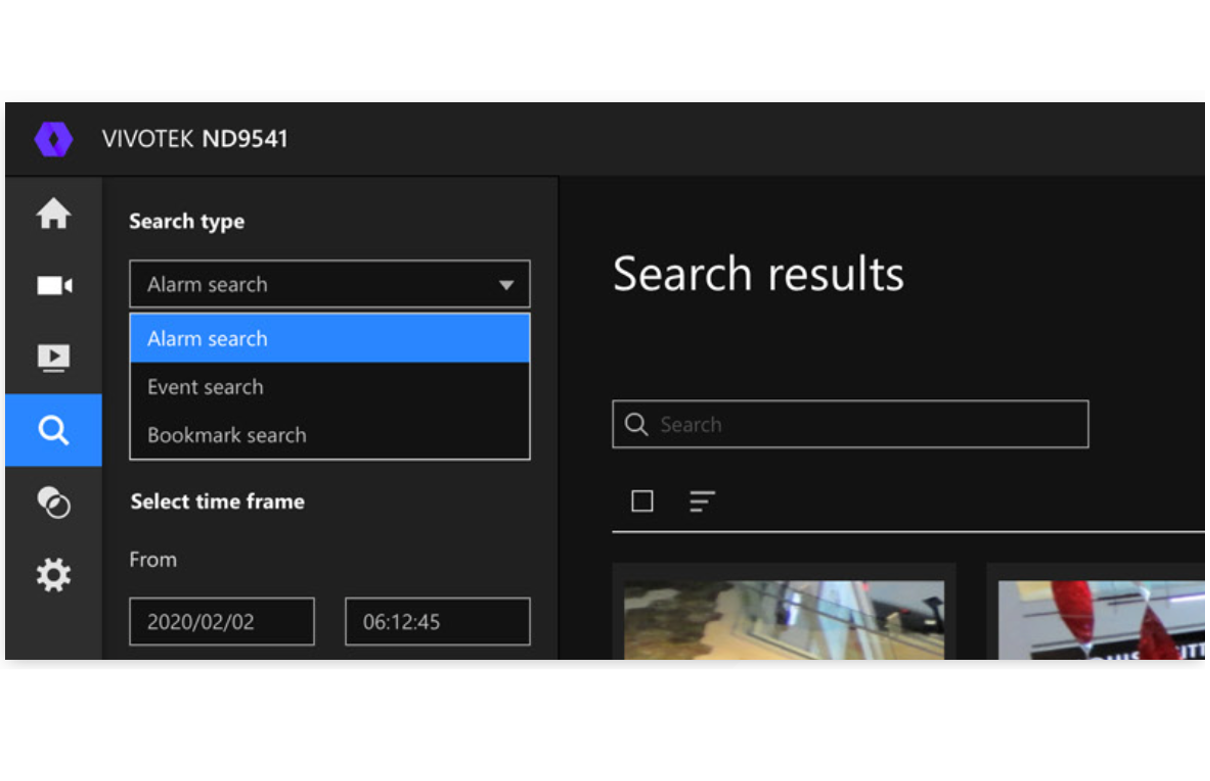Open the playback icon in sidebar
Image resolution: width=1210 pixels, height=781 pixels.
click(54, 357)
